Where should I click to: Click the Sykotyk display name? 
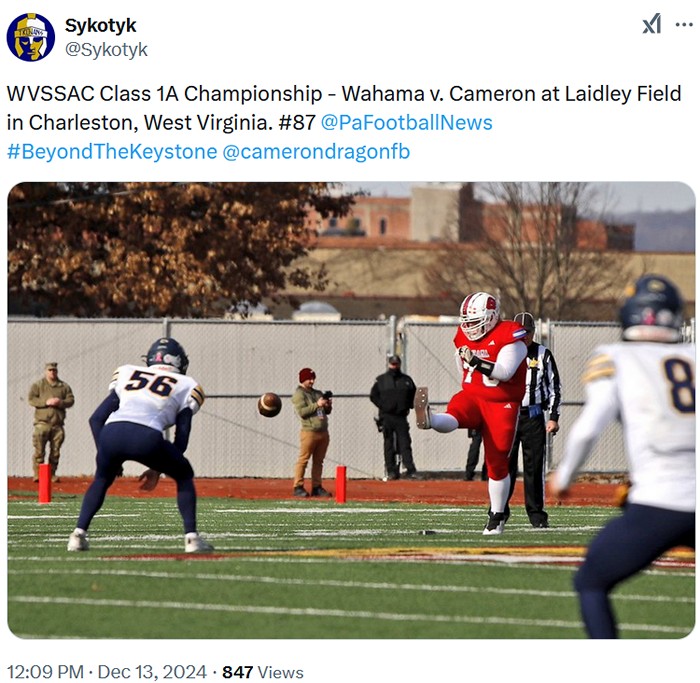click(100, 25)
